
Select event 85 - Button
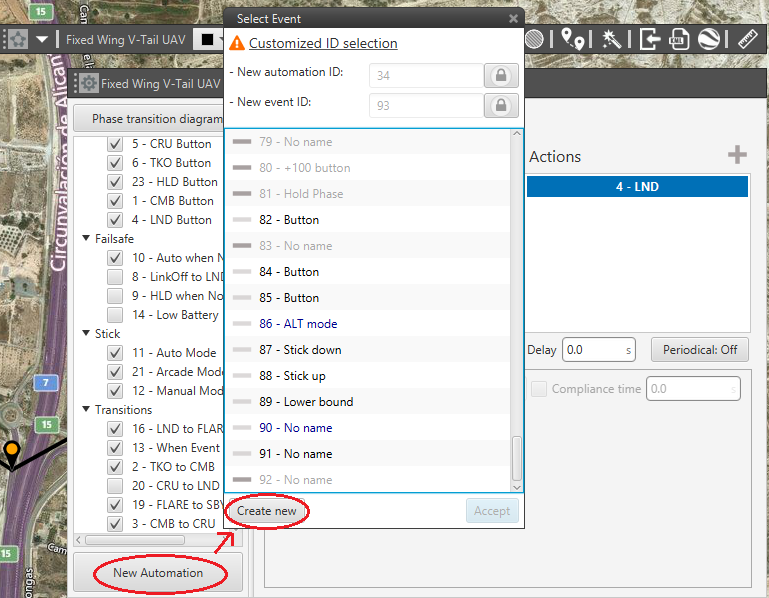point(368,298)
